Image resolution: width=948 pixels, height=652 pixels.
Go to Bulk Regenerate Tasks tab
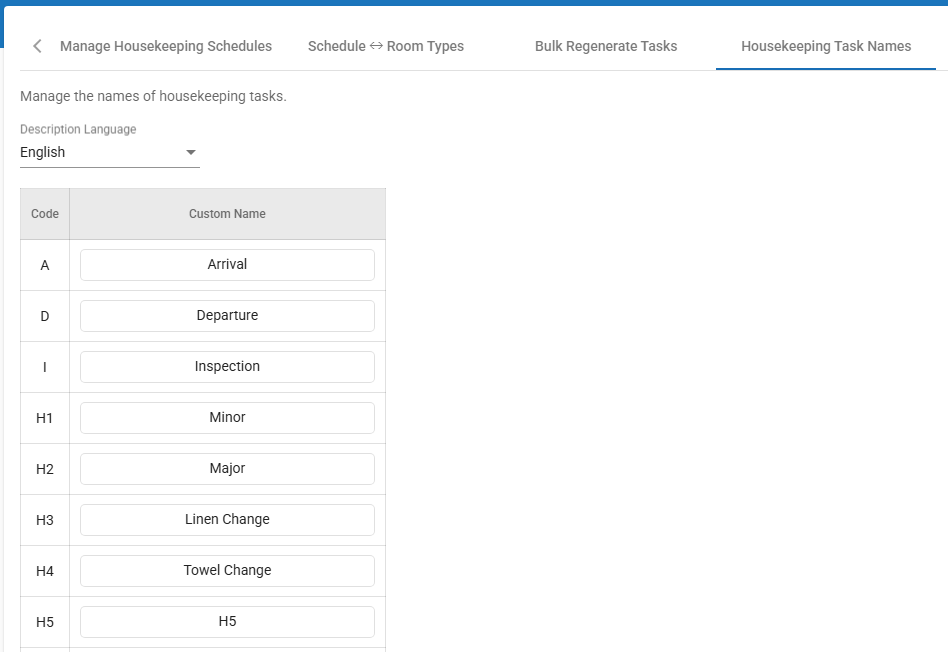[605, 46]
